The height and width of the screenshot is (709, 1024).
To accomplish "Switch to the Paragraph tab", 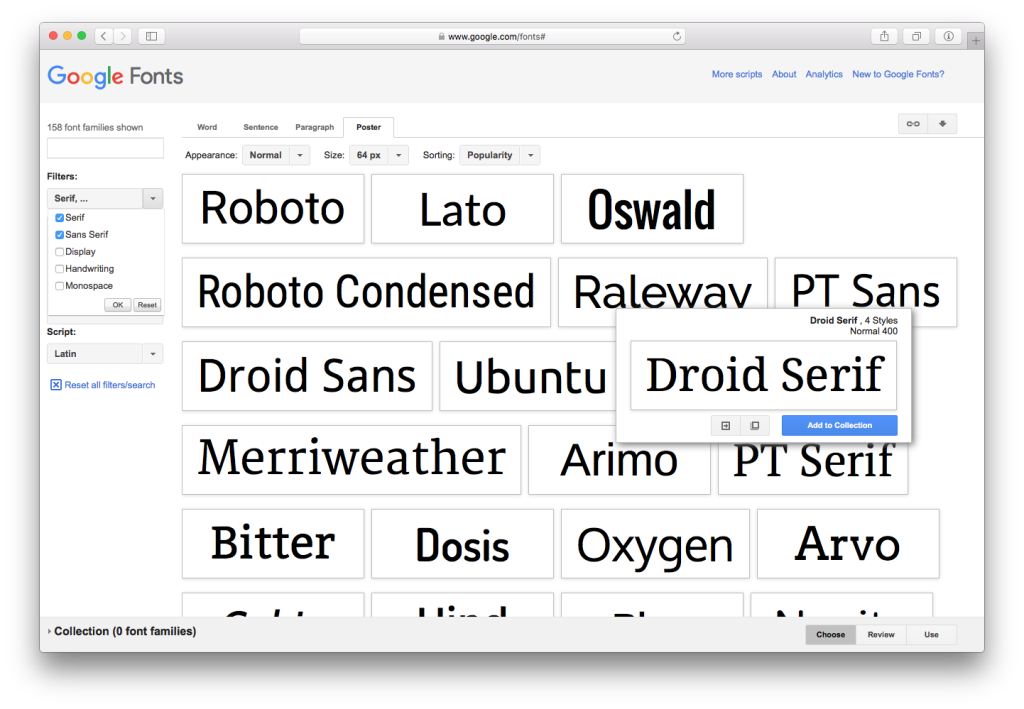I will (x=315, y=127).
